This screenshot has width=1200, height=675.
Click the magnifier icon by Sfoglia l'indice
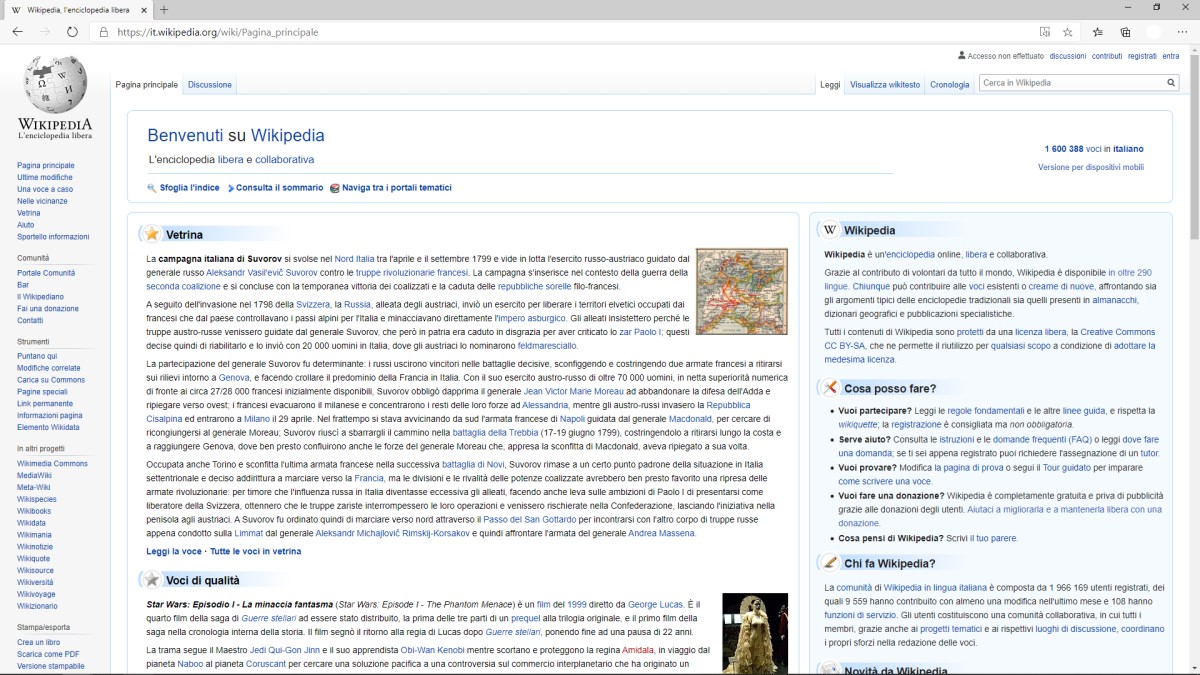[x=152, y=188]
